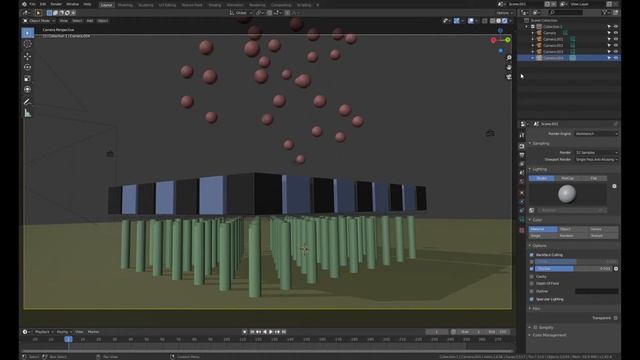Screen dimensions: 640x360
Task: Open the Window menu
Action: click(x=72, y=4)
